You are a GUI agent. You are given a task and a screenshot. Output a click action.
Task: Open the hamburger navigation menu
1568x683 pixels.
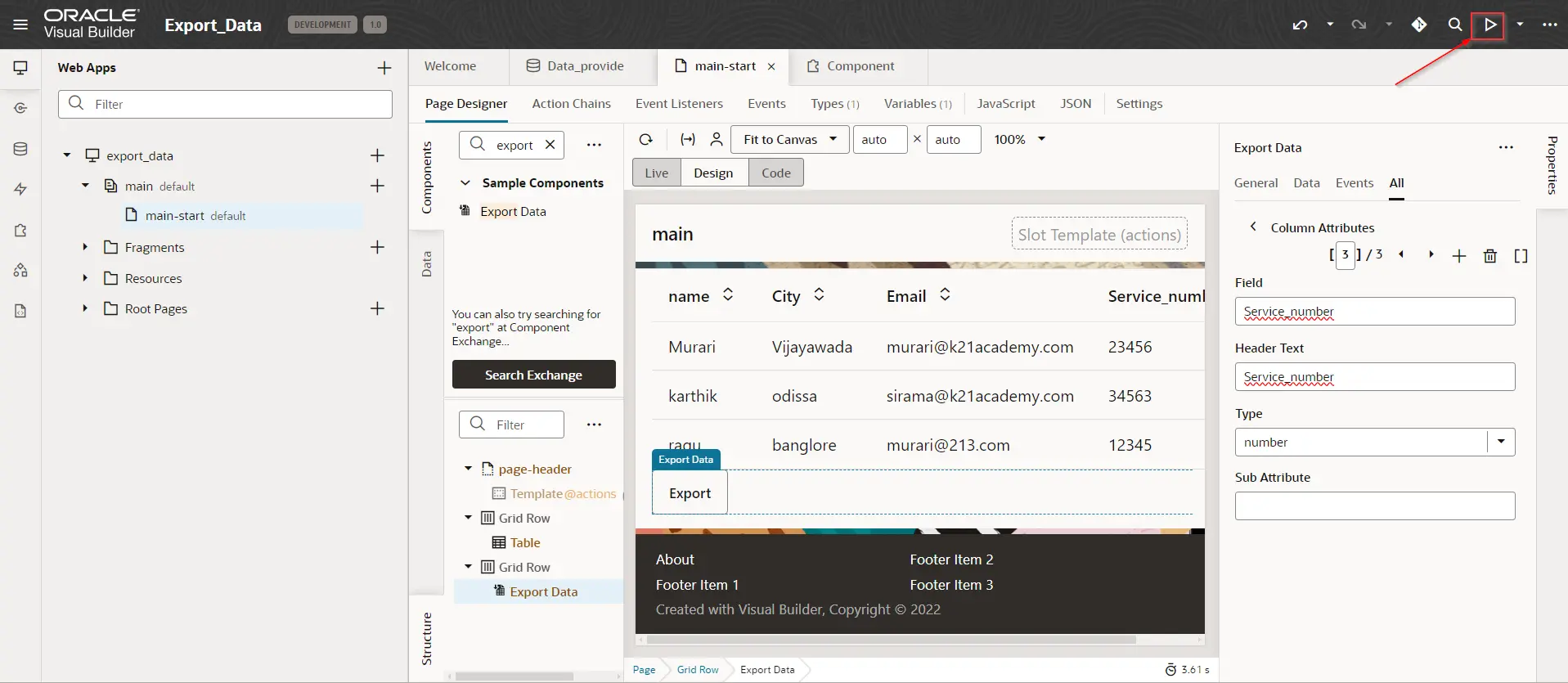(x=20, y=25)
